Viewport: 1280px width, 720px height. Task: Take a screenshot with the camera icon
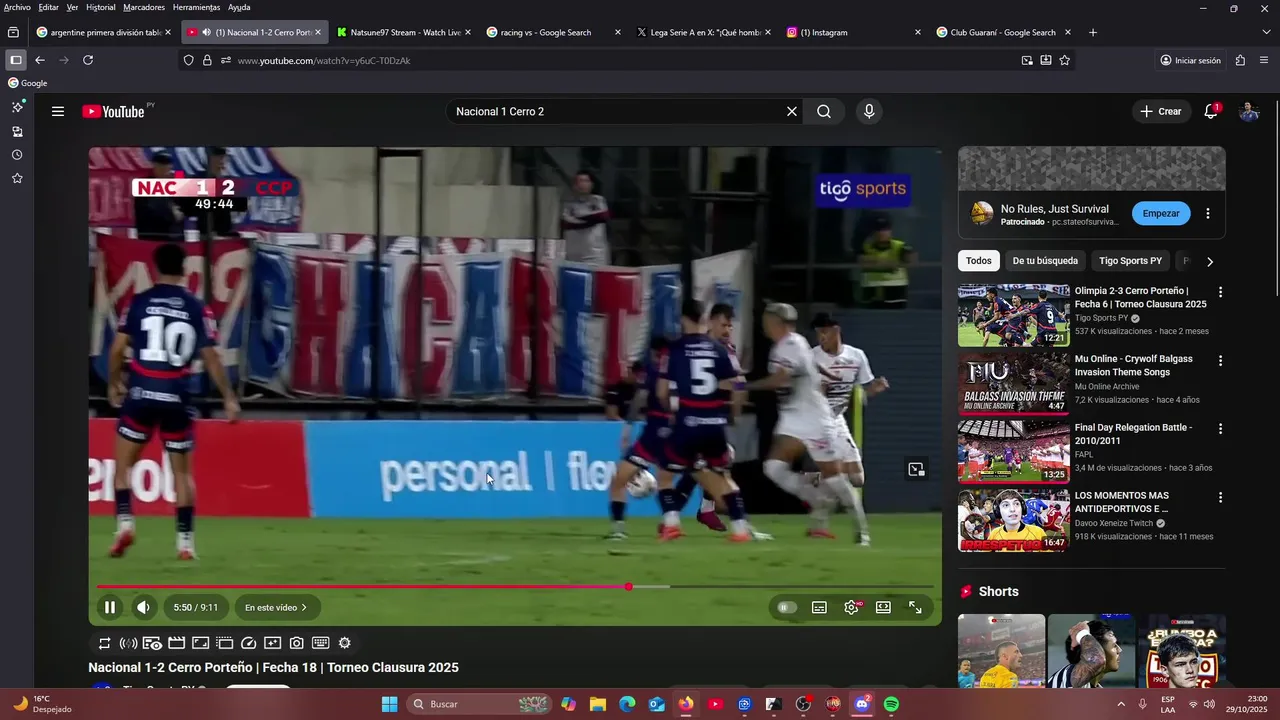297,643
